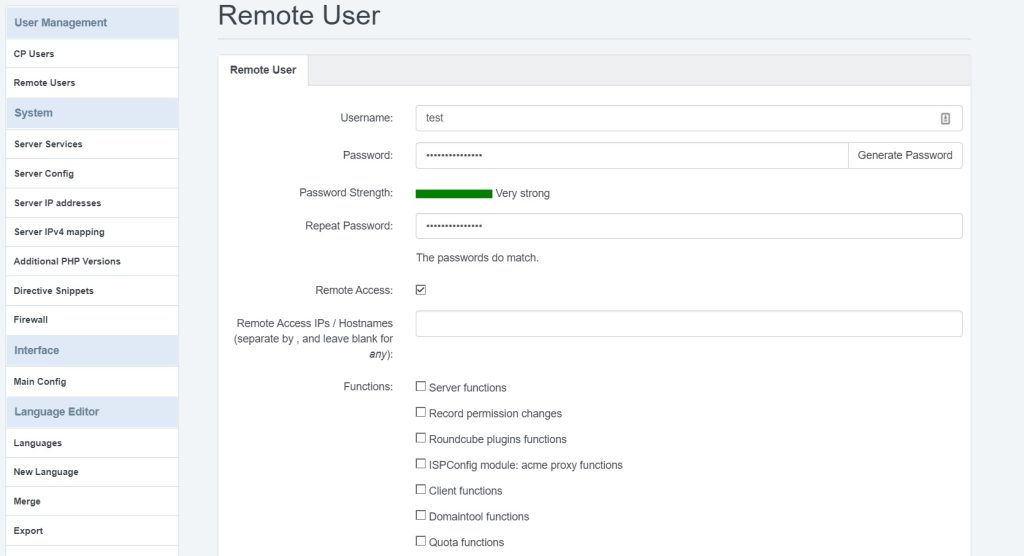This screenshot has width=1024, height=556.
Task: Enable ISPConfig acme proxy functions checkbox
Action: [x=421, y=464]
